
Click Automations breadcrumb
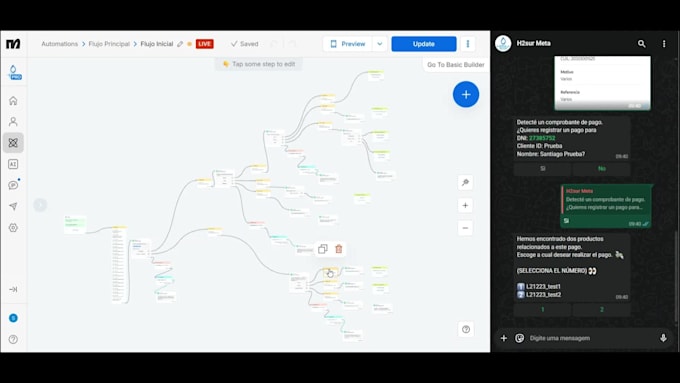coord(59,44)
